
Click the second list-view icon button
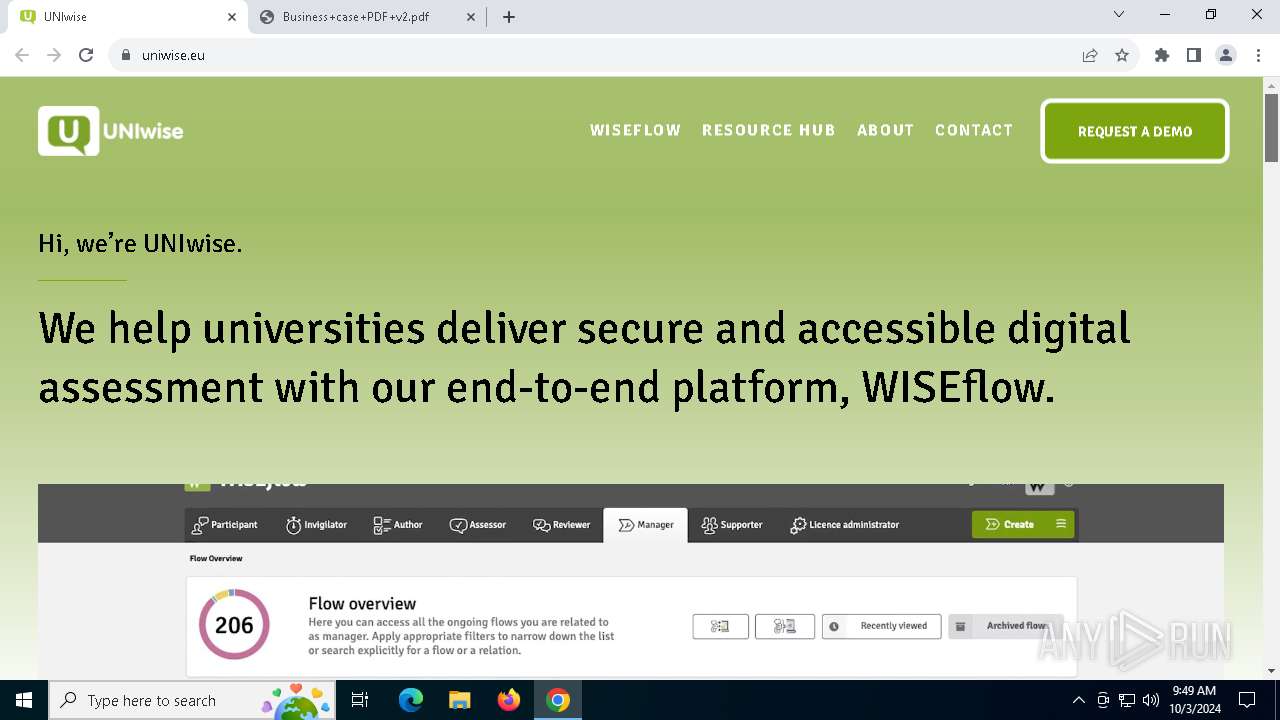pyautogui.click(x=785, y=626)
